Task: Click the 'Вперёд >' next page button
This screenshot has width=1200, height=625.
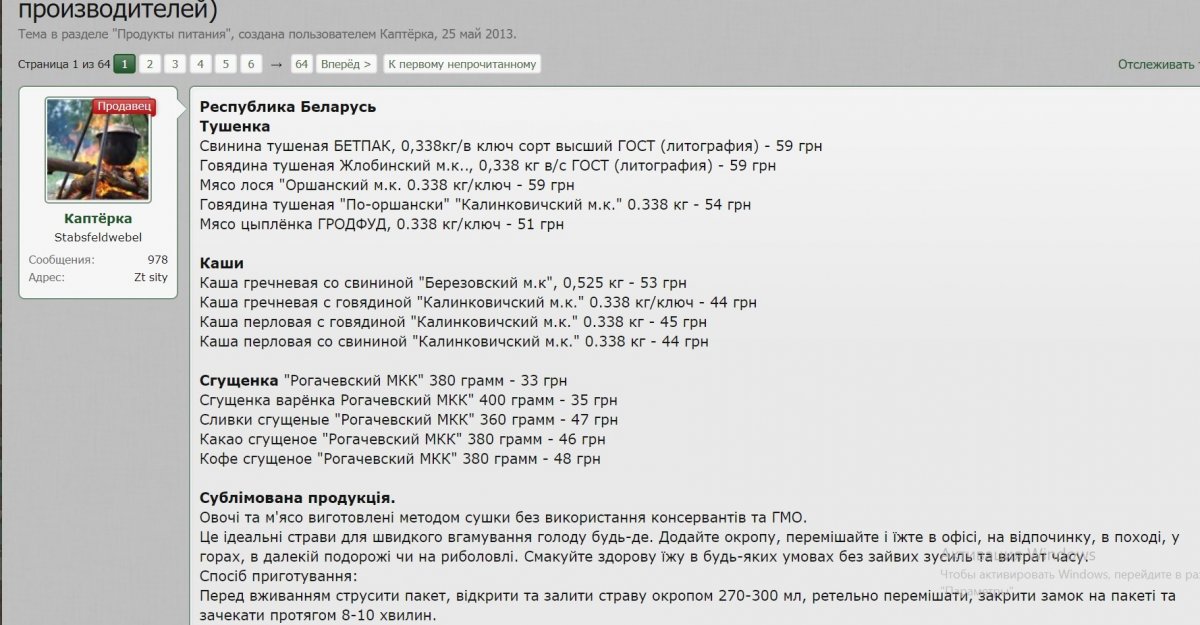Action: click(346, 64)
